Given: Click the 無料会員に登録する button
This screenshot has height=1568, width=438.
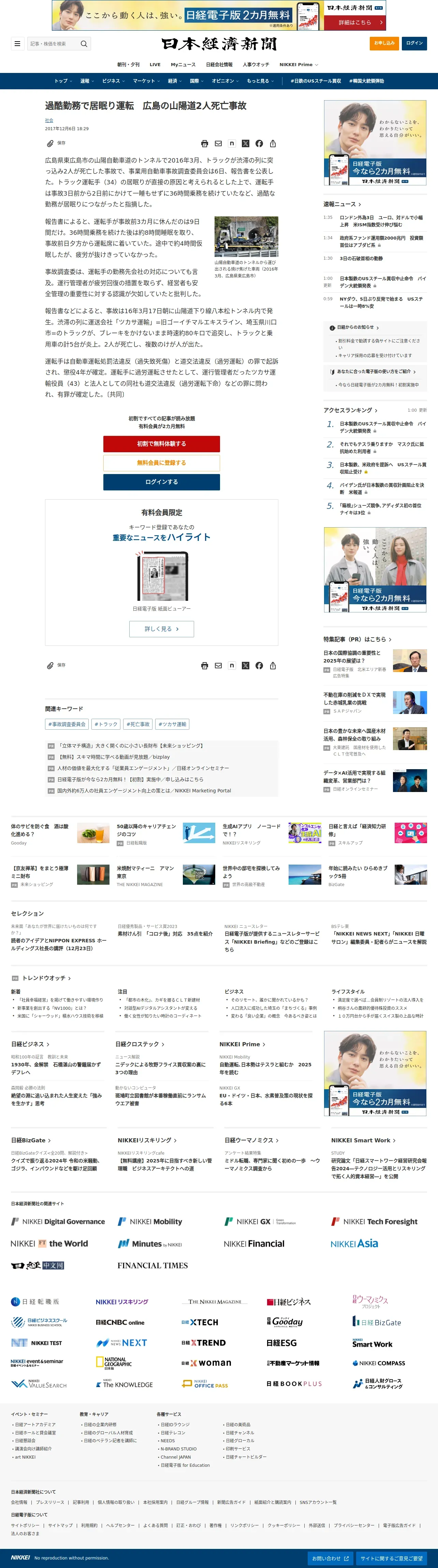Looking at the screenshot, I should [x=161, y=462].
